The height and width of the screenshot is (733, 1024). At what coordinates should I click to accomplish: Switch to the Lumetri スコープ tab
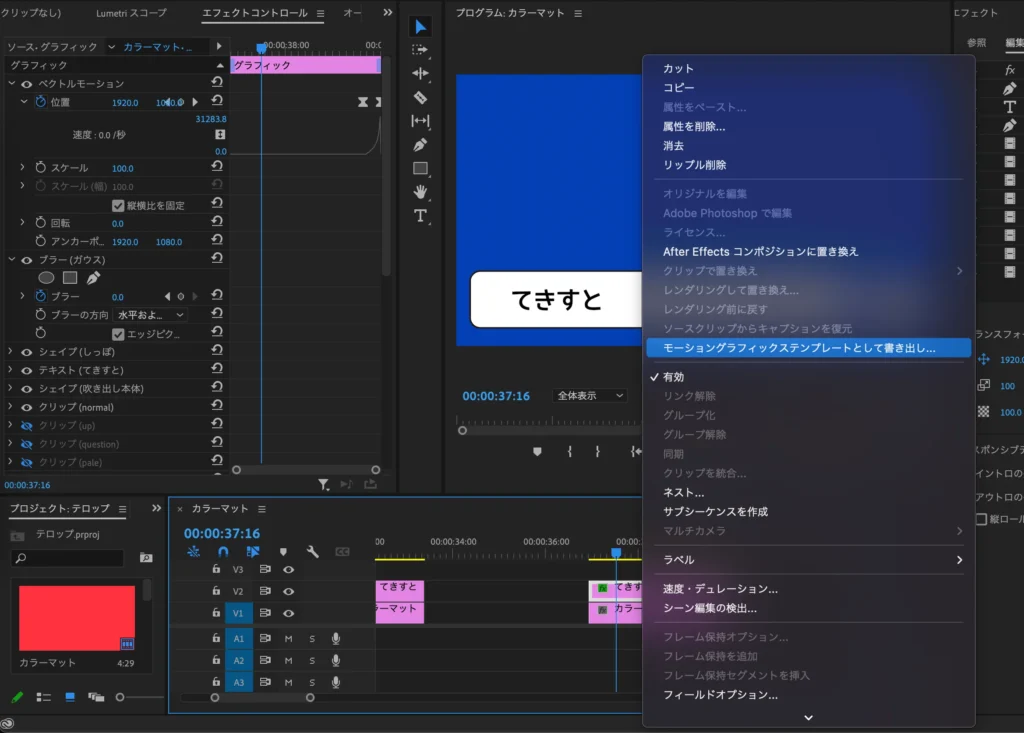point(131,14)
